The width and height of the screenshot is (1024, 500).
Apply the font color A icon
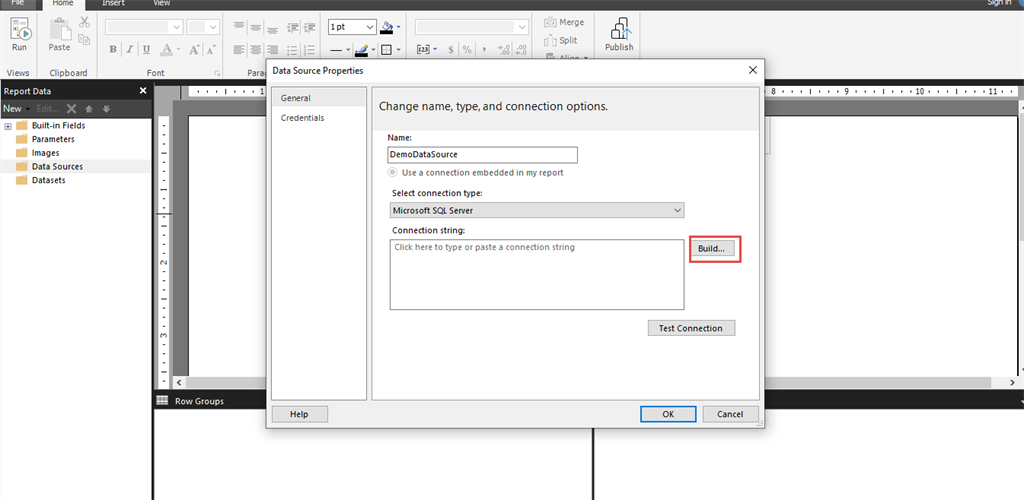coord(167,50)
